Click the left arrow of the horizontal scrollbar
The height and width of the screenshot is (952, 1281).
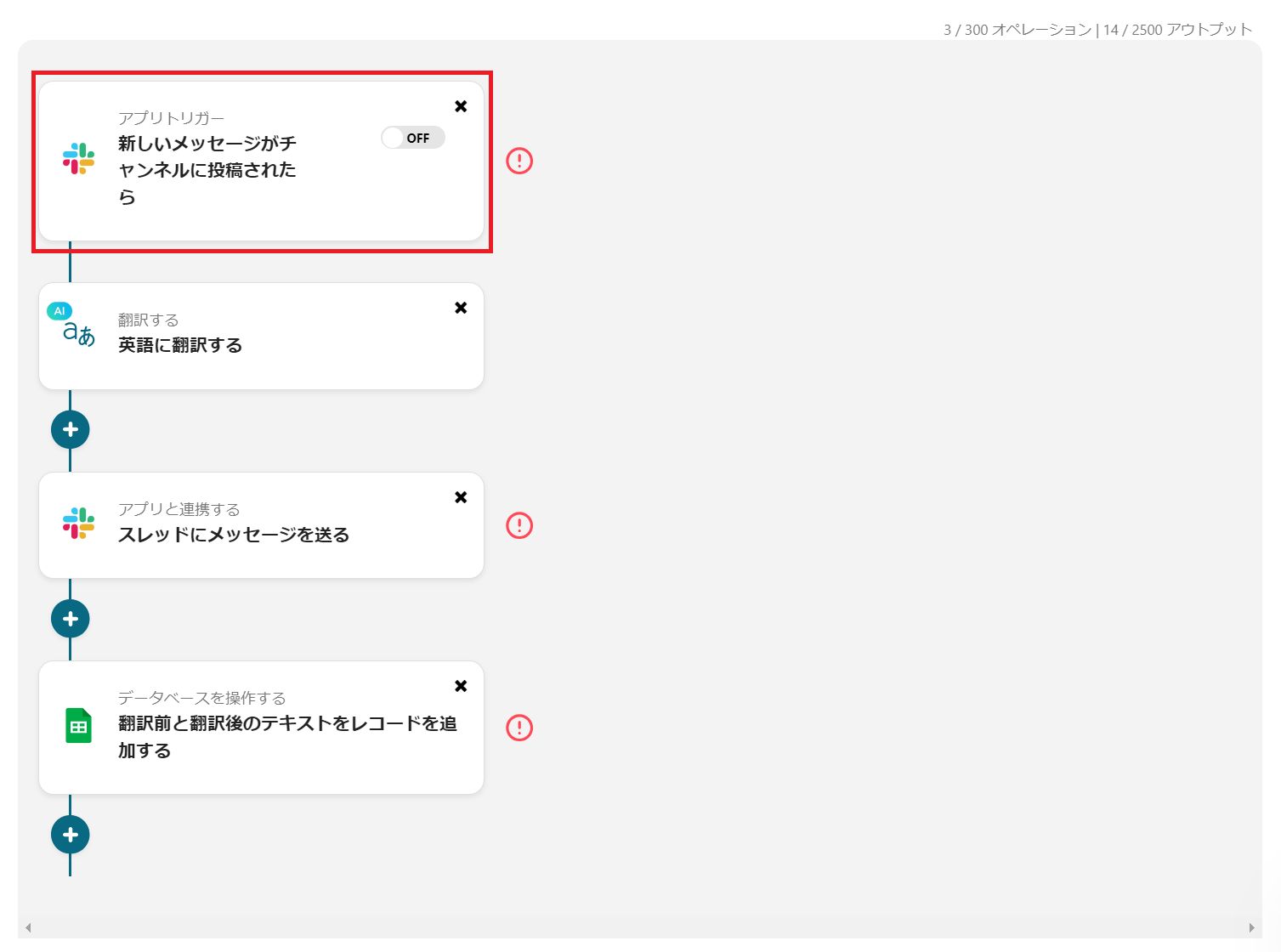(28, 927)
